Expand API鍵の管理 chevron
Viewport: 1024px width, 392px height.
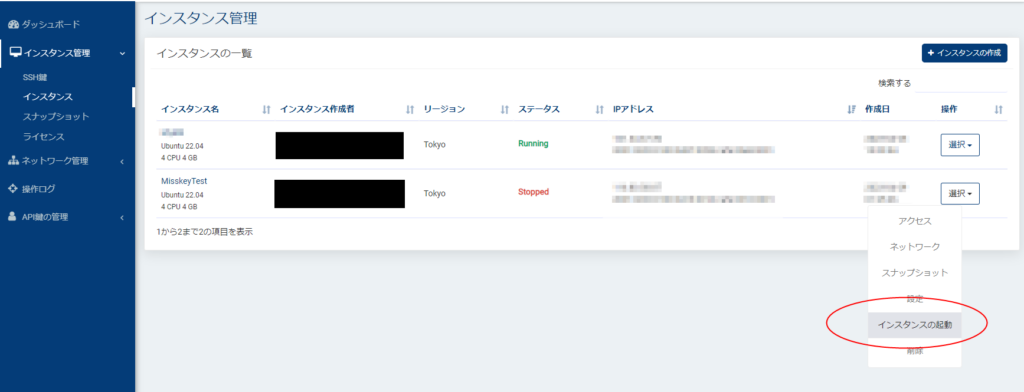(x=123, y=218)
